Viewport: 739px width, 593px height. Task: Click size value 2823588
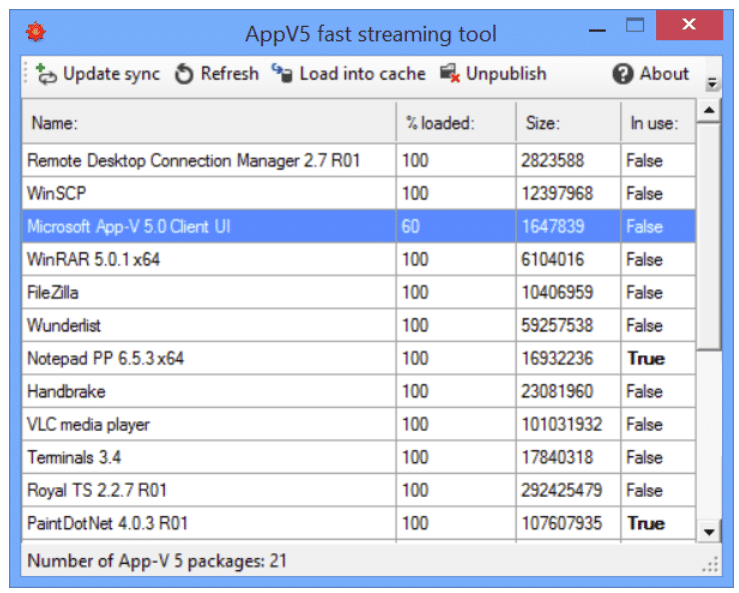point(552,161)
